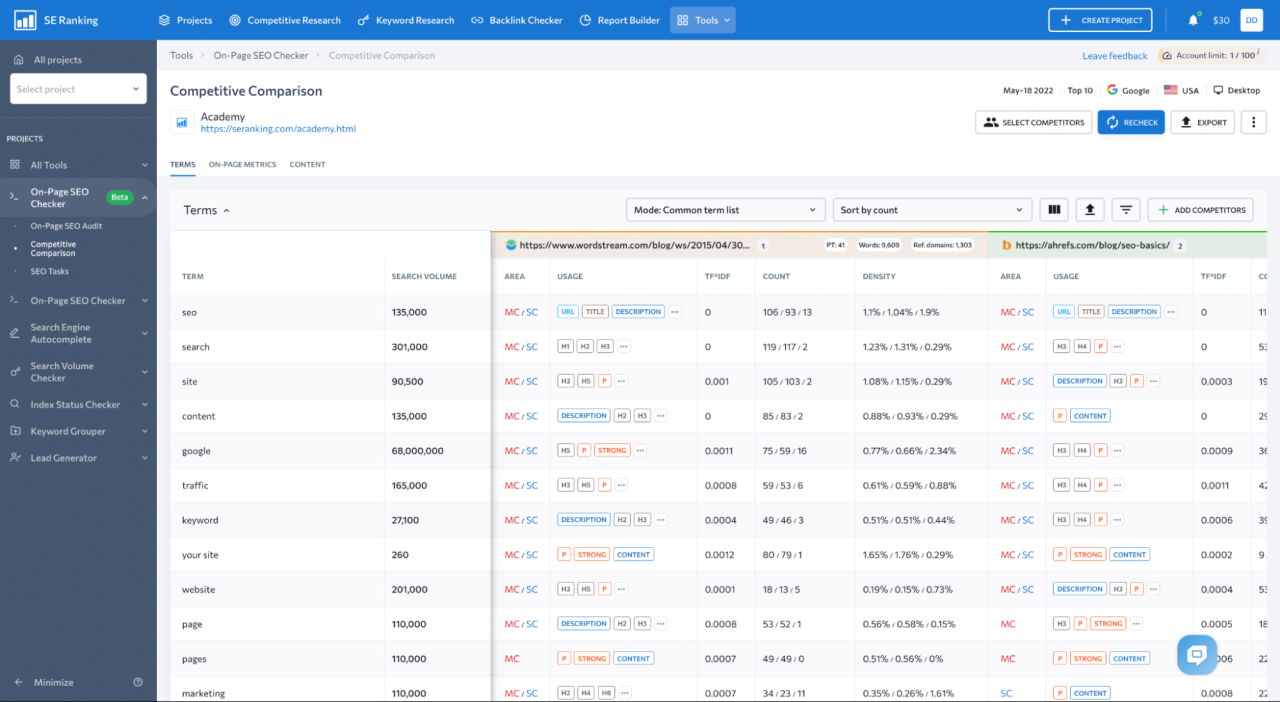The height and width of the screenshot is (702, 1280).
Task: Open the seranking.com/academy.html link
Action: (278, 129)
